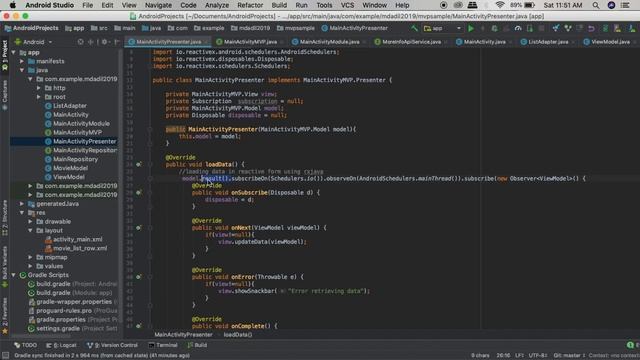Click AndroidProjects breadcrumb in navigation bar
The width and height of the screenshot is (640, 360).
[x=32, y=28]
